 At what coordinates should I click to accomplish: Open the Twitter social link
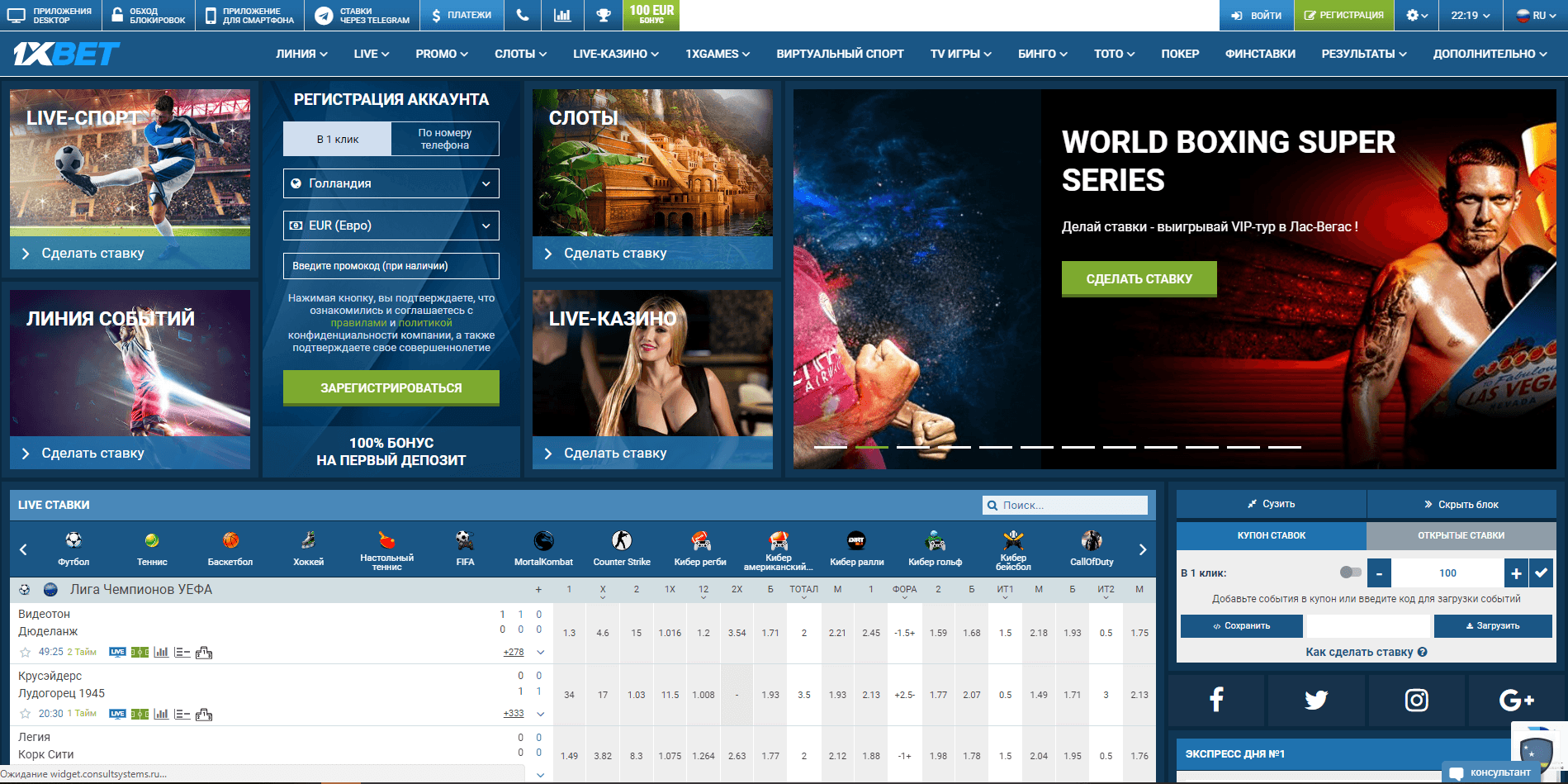pos(1316,700)
